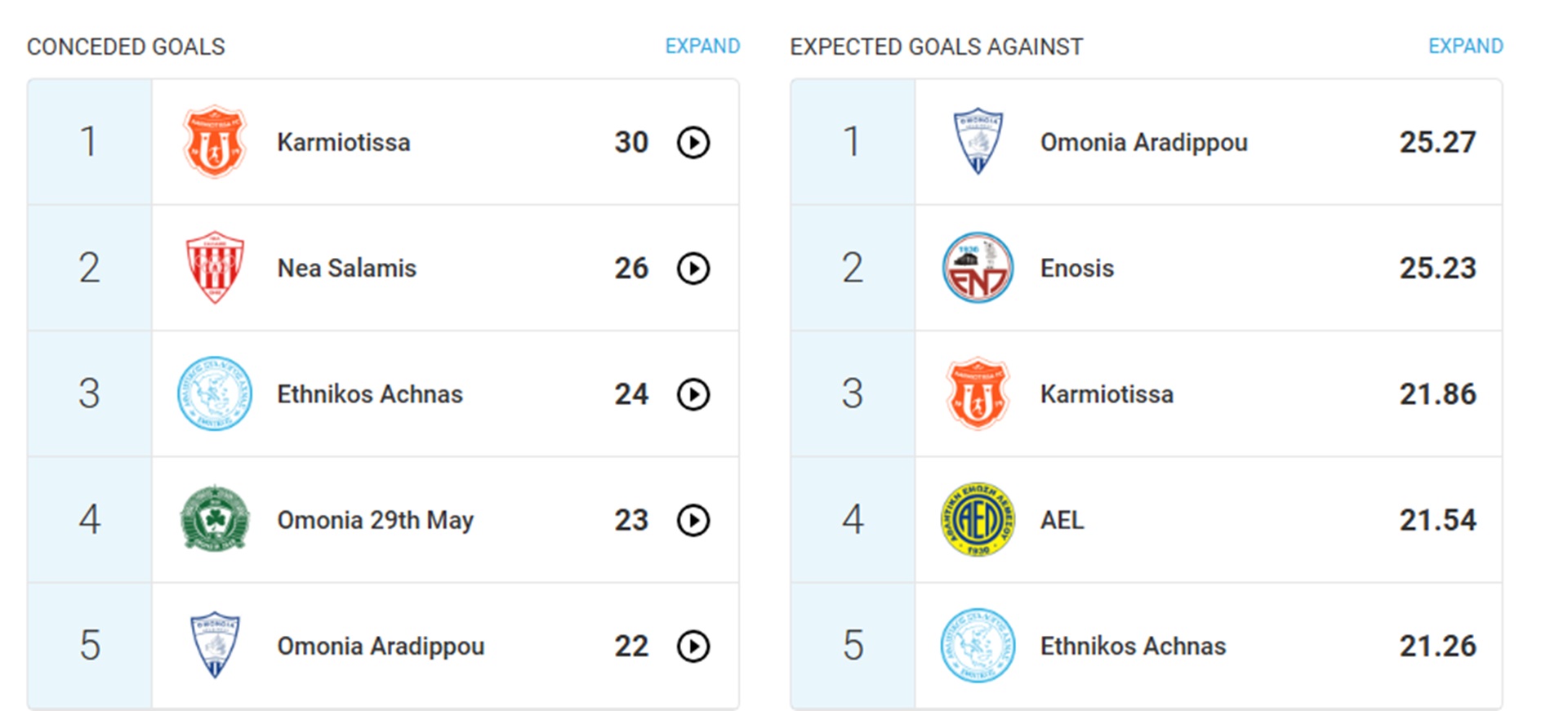The width and height of the screenshot is (1568, 711).
Task: Click the play button next to Omonia Aradippou's 22
Action: pyautogui.click(x=693, y=646)
